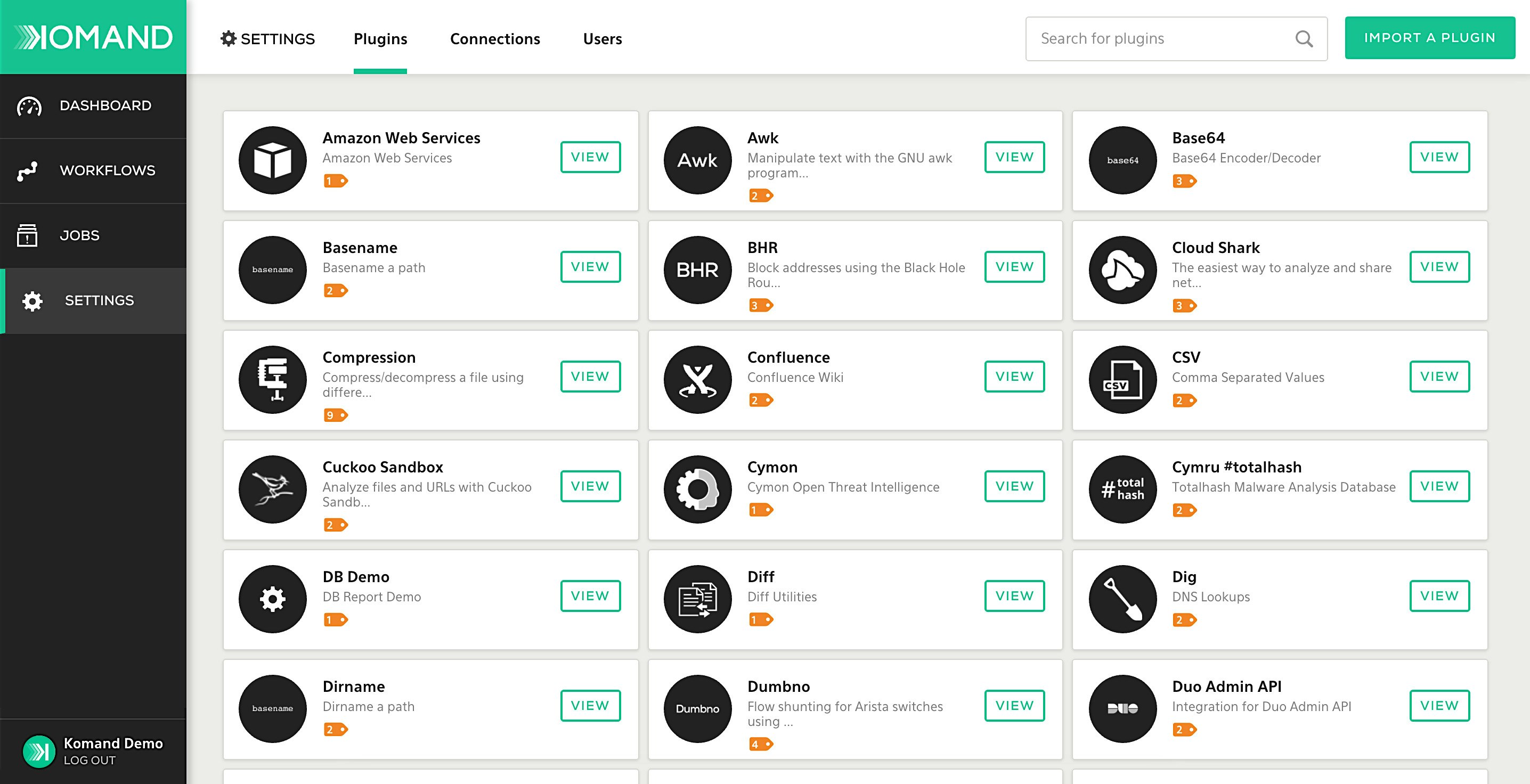Click the Cloud Shark plugin icon

click(1122, 269)
